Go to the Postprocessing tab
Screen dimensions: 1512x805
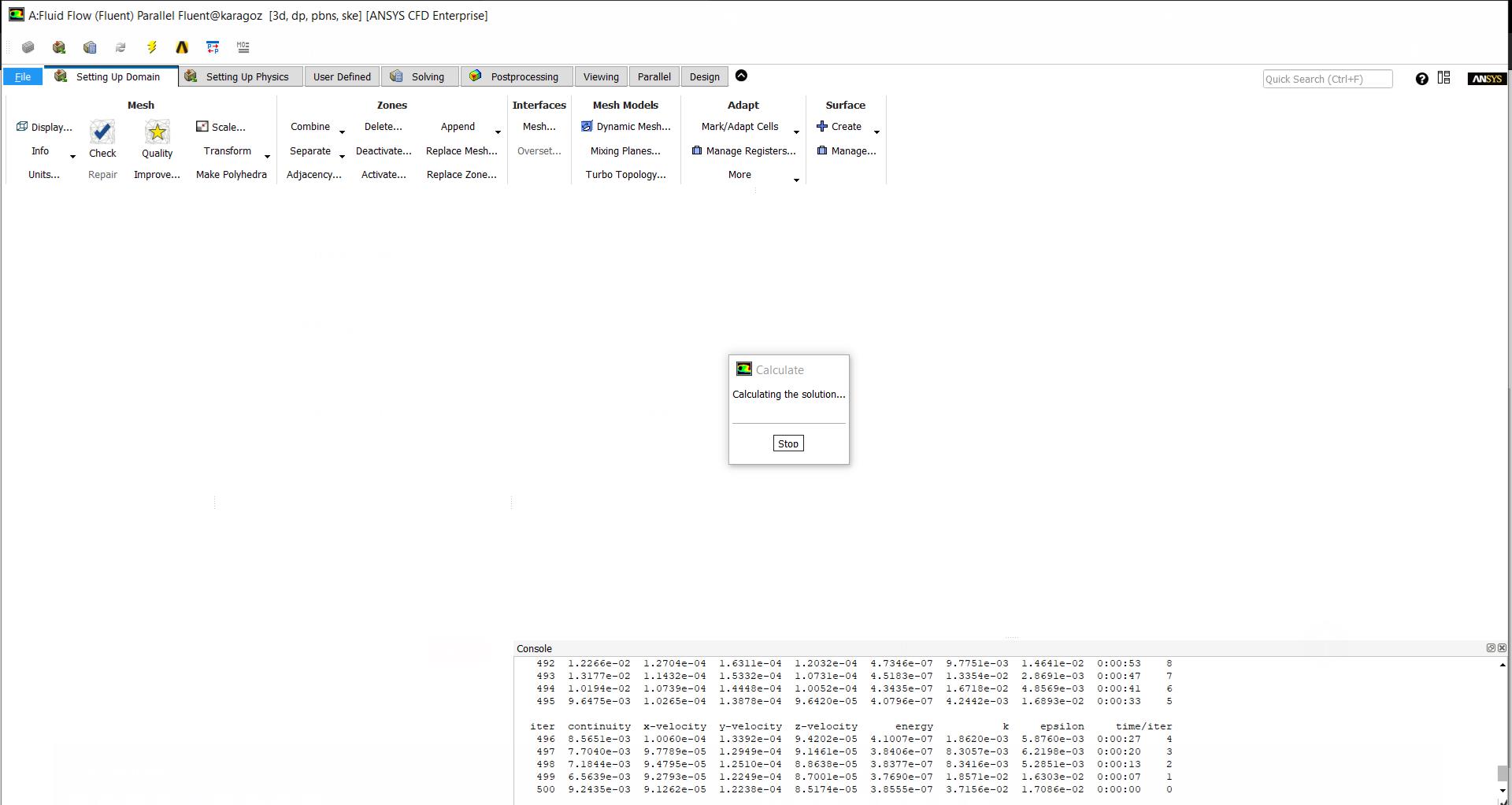click(517, 76)
